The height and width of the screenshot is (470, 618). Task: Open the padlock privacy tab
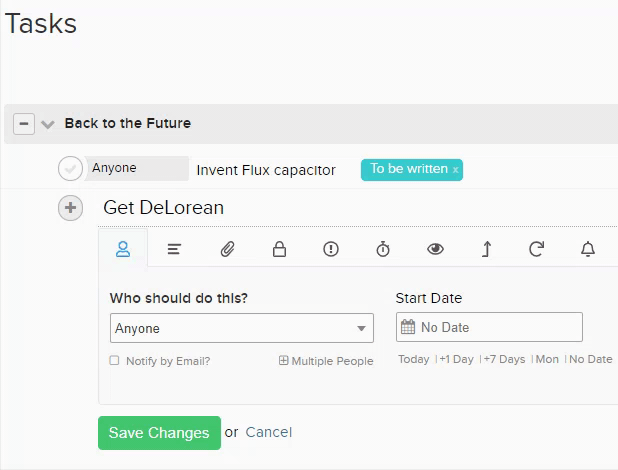279,249
